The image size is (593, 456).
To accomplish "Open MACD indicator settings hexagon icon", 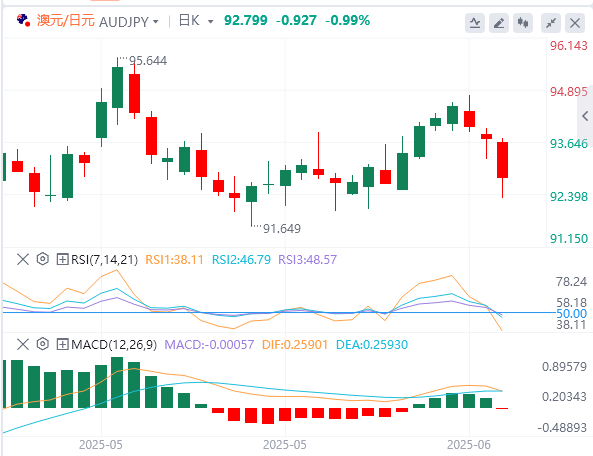I will [x=43, y=344].
